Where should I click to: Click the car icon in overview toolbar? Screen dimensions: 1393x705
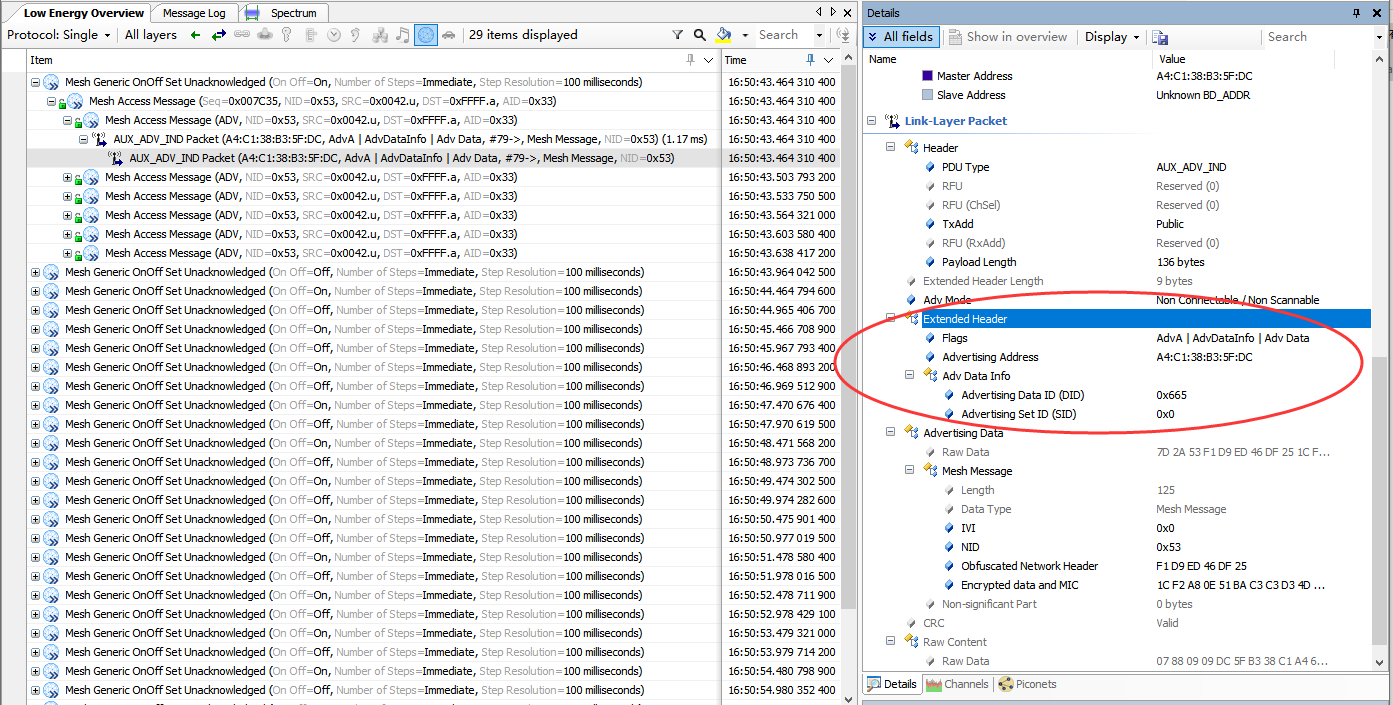tap(448, 35)
